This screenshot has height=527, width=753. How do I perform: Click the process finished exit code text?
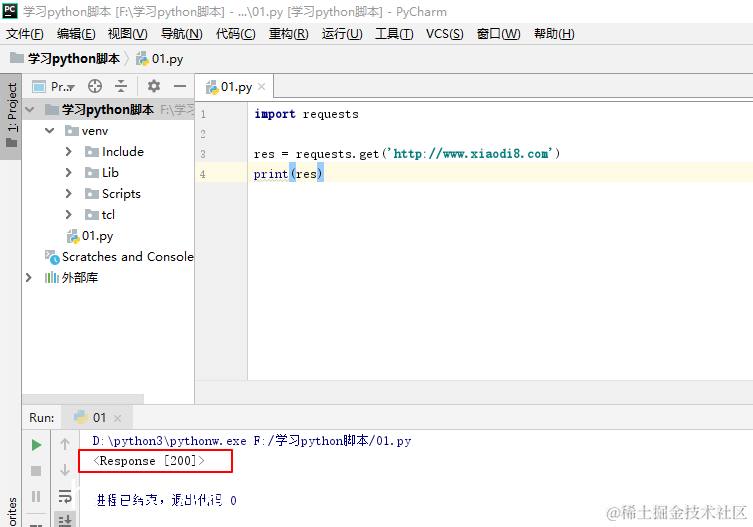[166, 501]
